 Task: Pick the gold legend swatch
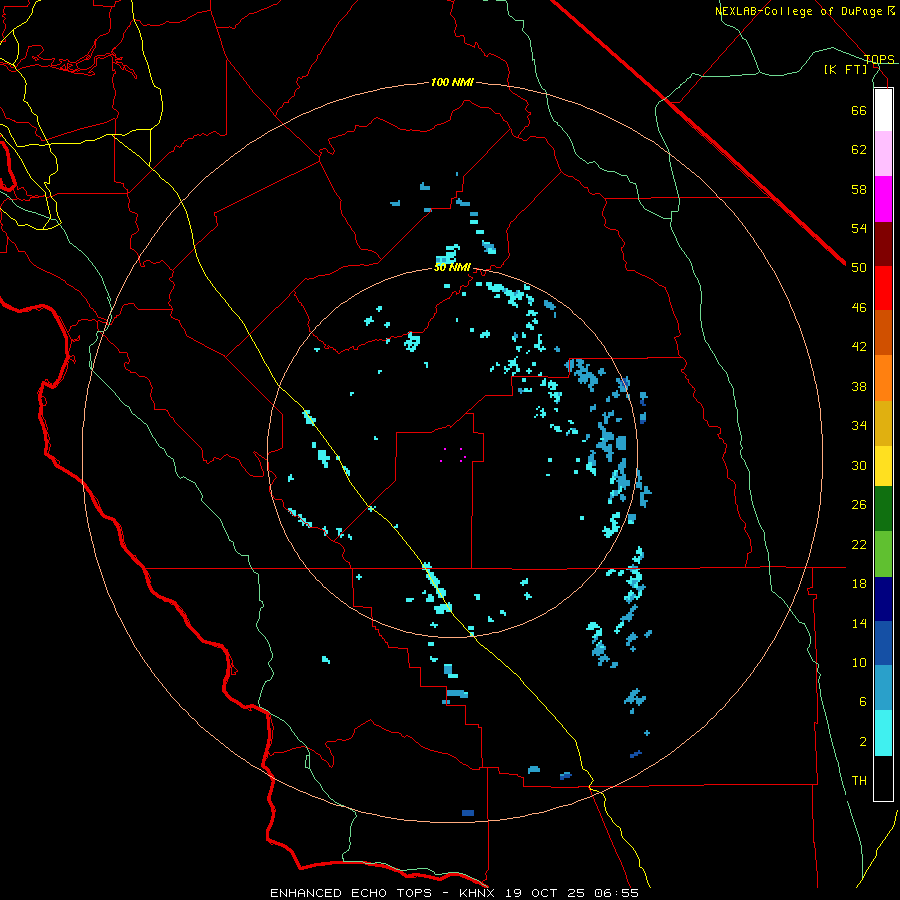(x=883, y=423)
